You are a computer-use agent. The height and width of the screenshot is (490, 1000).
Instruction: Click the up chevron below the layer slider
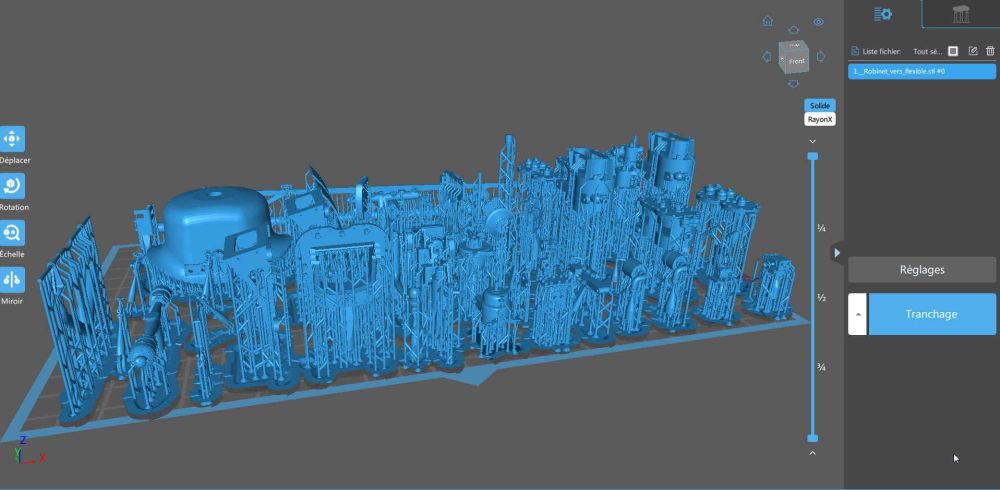[812, 453]
